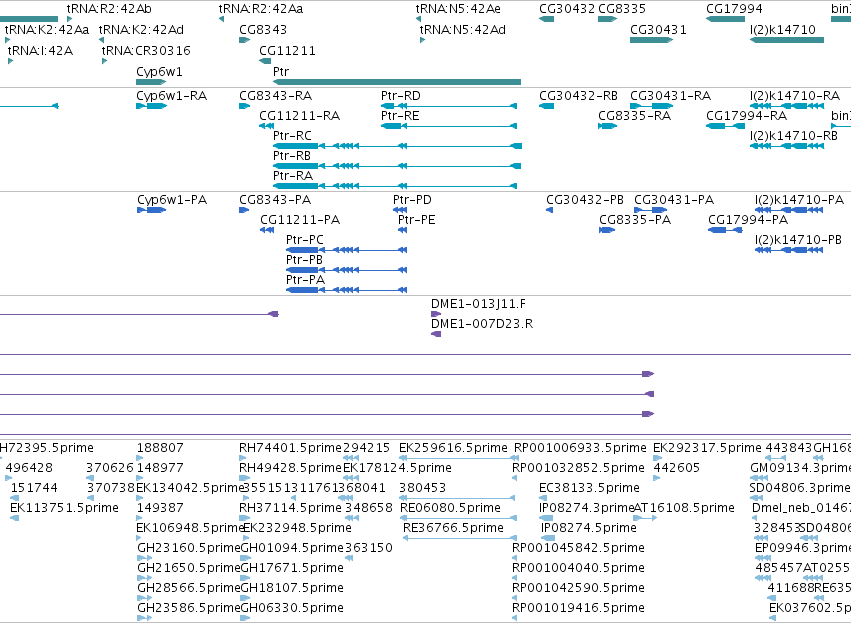Screen dimensions: 851x623
Task: Click the Ptr-PB protein label
Action: pos(304,260)
